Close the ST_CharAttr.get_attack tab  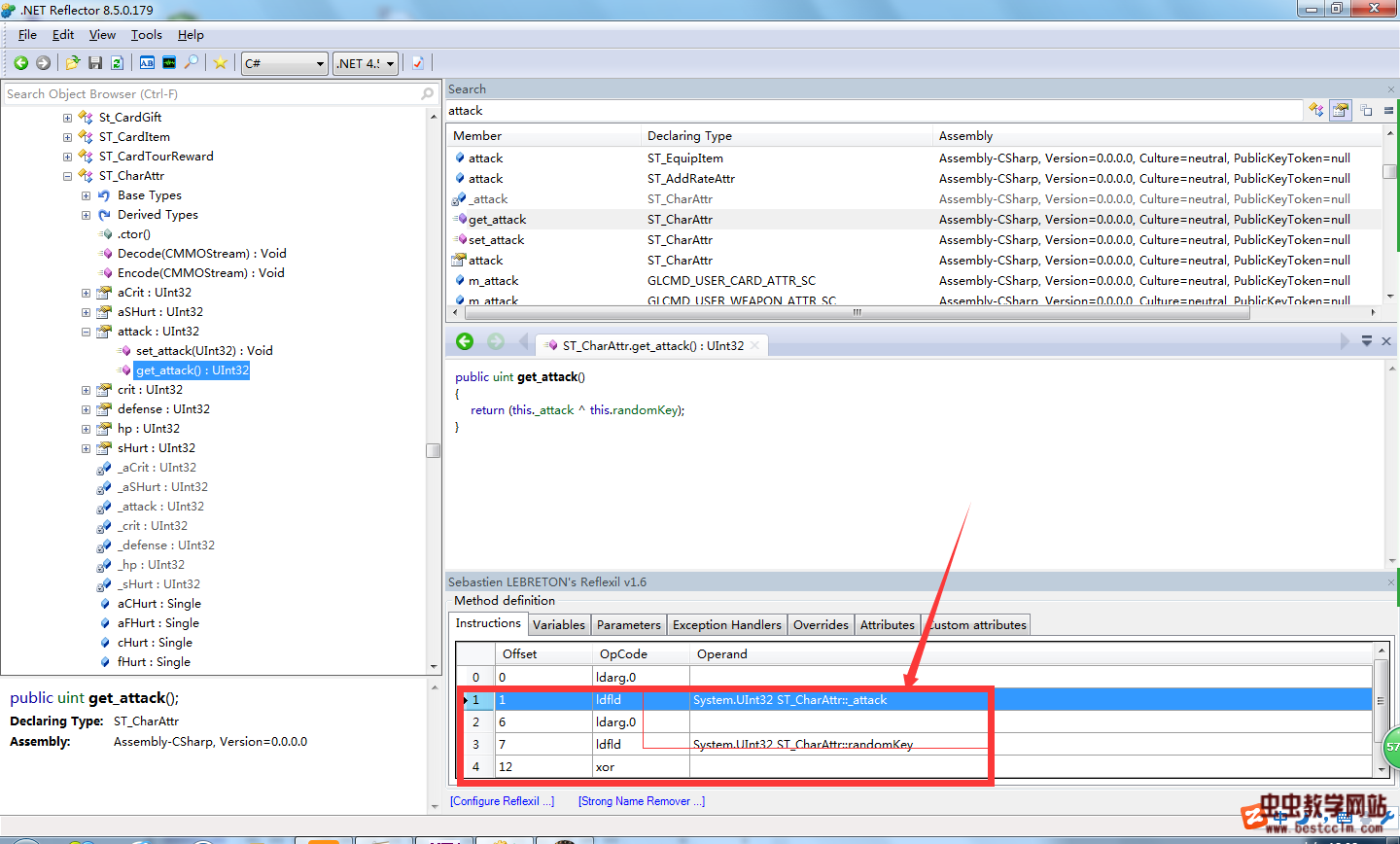coord(755,345)
